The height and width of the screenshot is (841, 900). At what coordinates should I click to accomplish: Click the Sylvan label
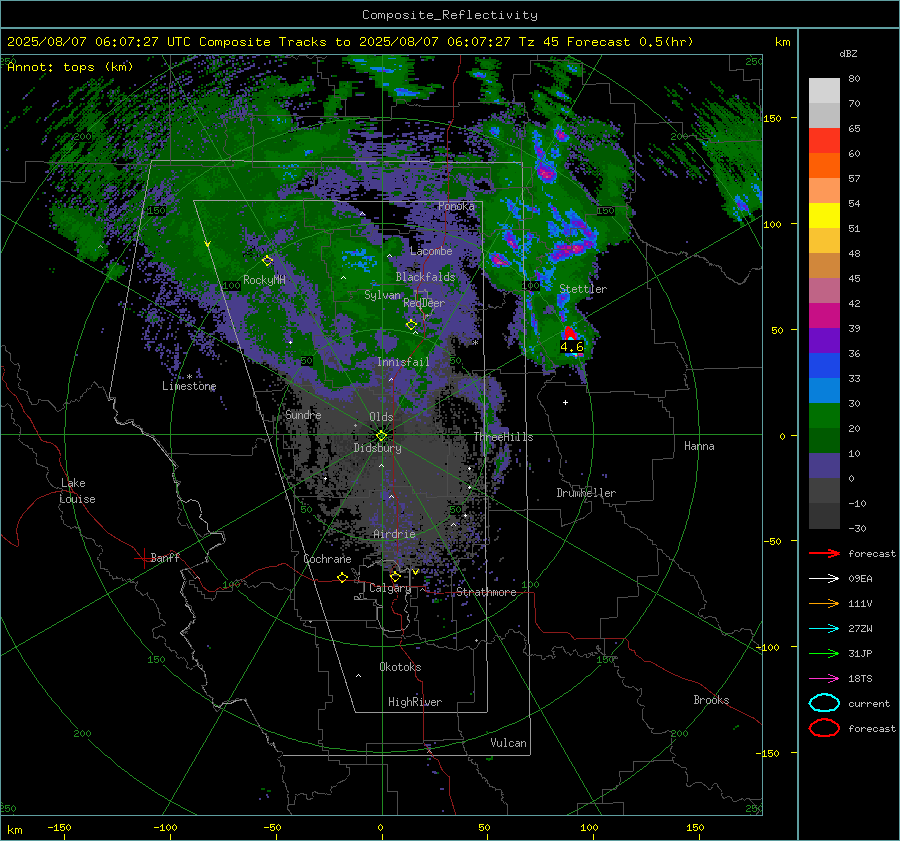click(x=382, y=295)
